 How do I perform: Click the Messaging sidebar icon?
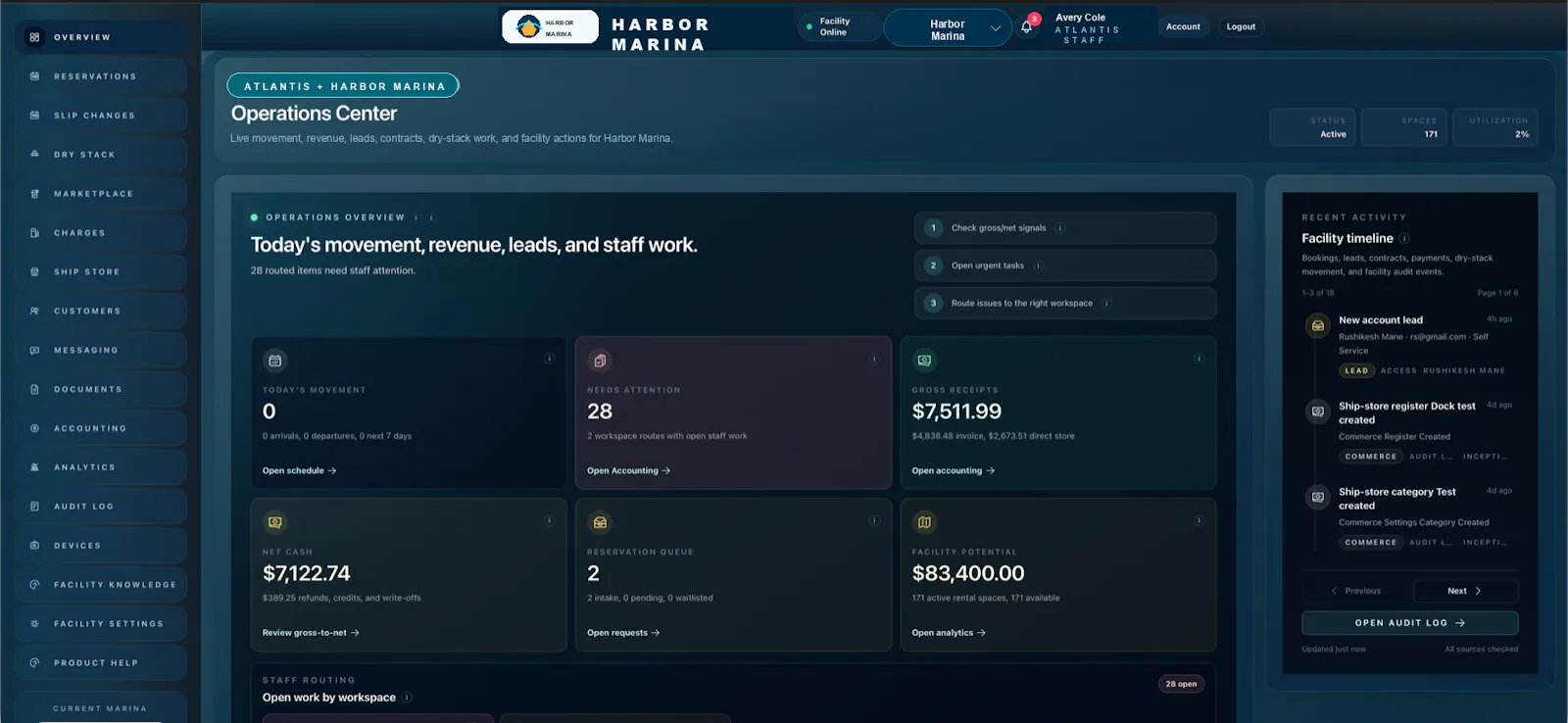pos(34,351)
